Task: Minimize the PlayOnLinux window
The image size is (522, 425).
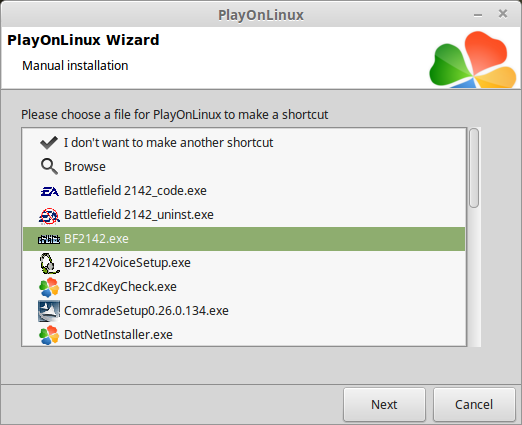Action: tap(478, 15)
